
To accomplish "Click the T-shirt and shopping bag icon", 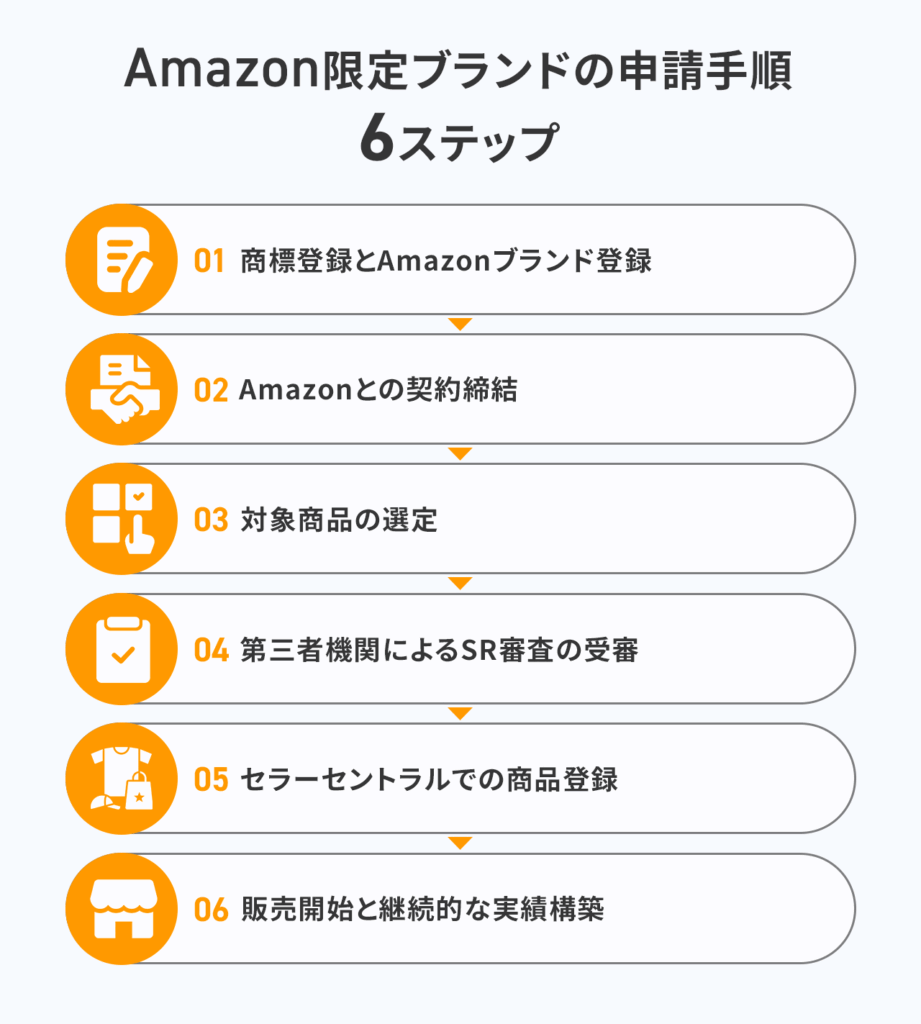I will click(x=121, y=778).
